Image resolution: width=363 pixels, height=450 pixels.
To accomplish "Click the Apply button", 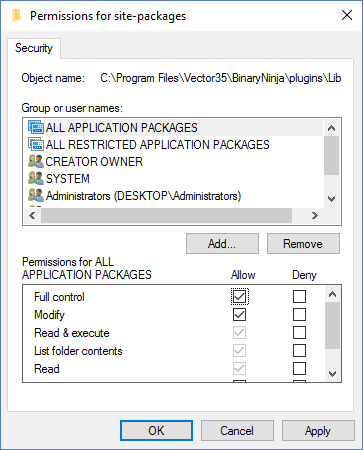I will pos(318,430).
